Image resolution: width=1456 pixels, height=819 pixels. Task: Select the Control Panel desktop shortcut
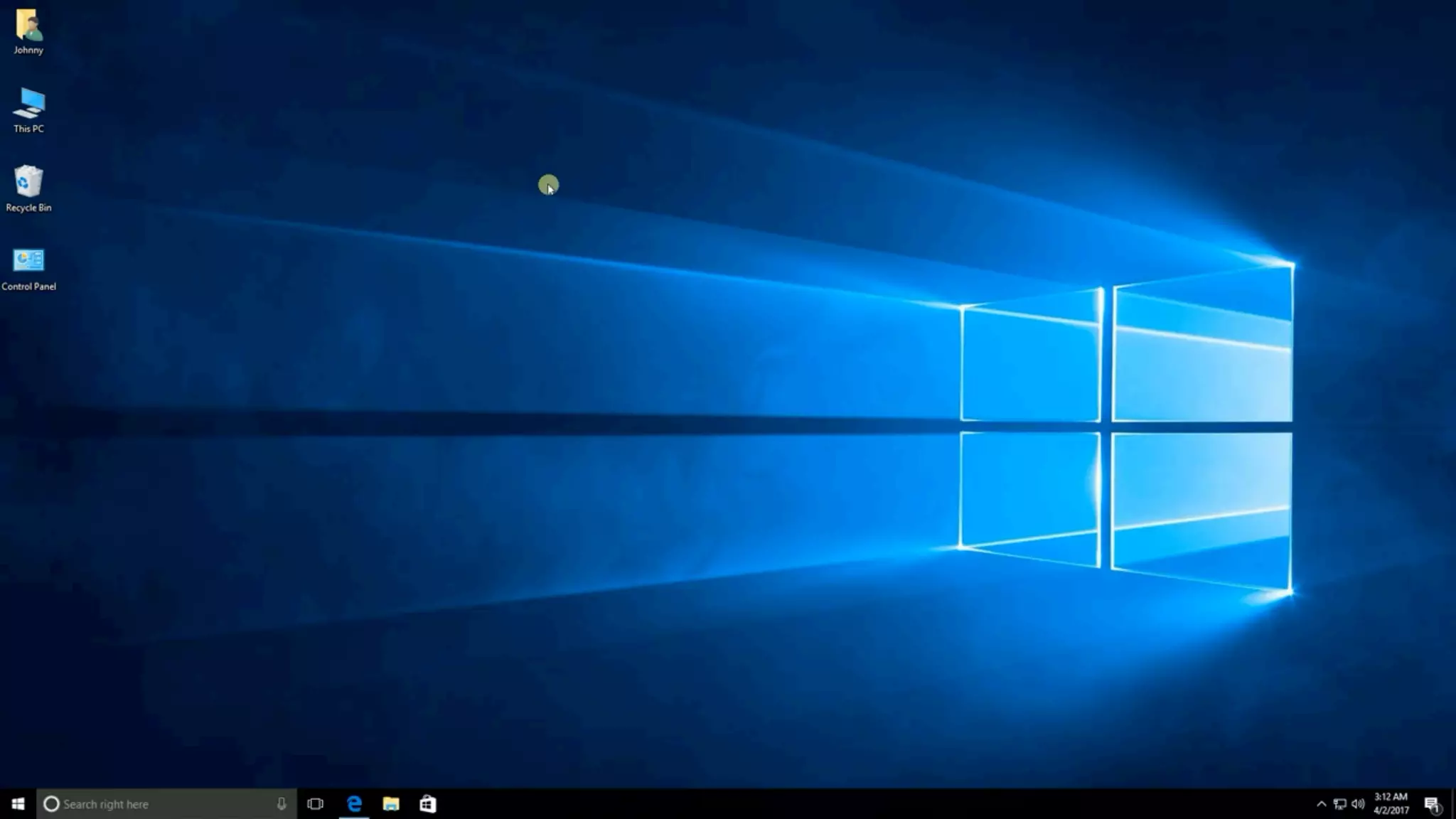(28, 261)
